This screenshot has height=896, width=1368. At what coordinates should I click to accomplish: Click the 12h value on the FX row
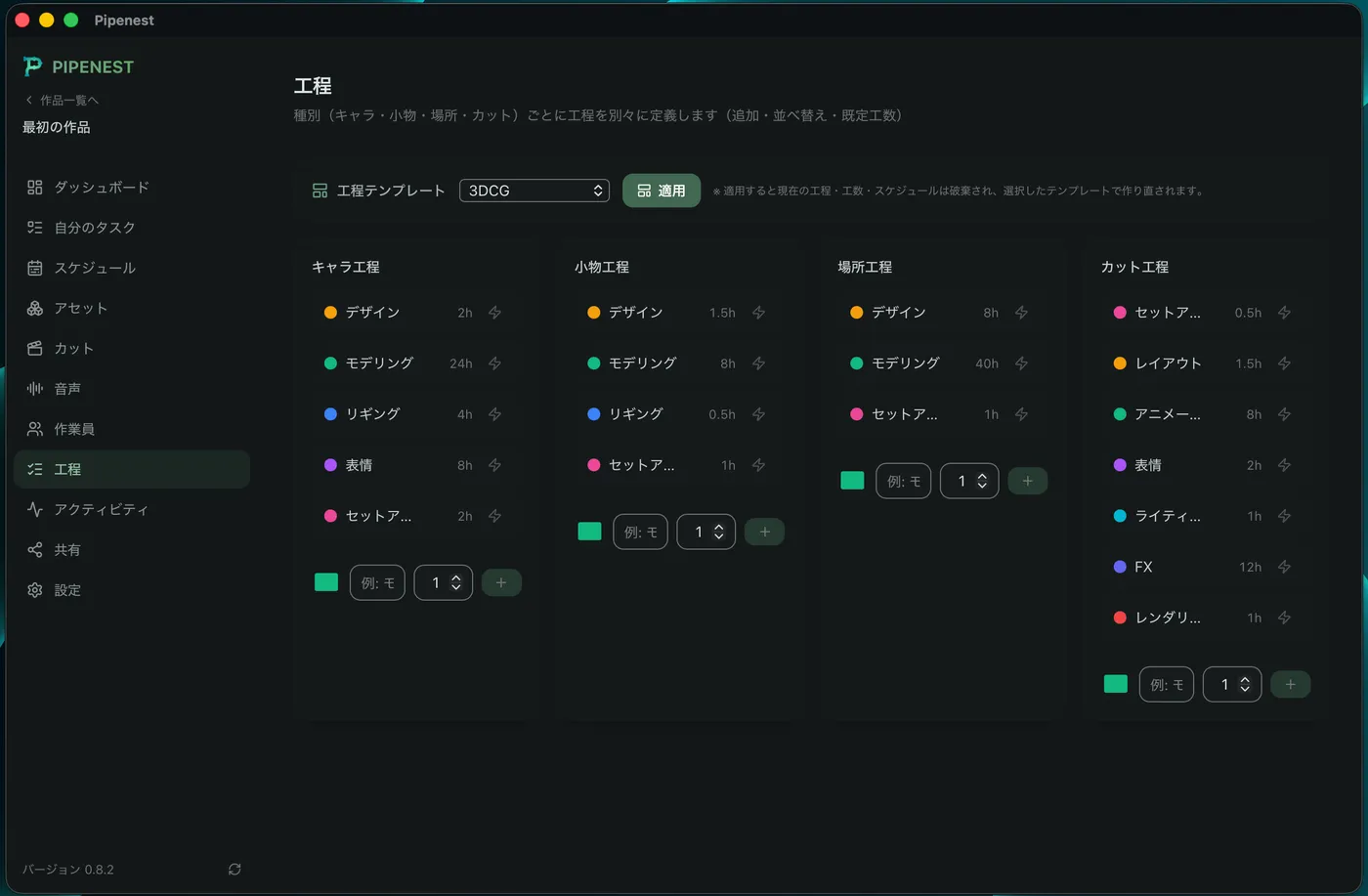1250,567
